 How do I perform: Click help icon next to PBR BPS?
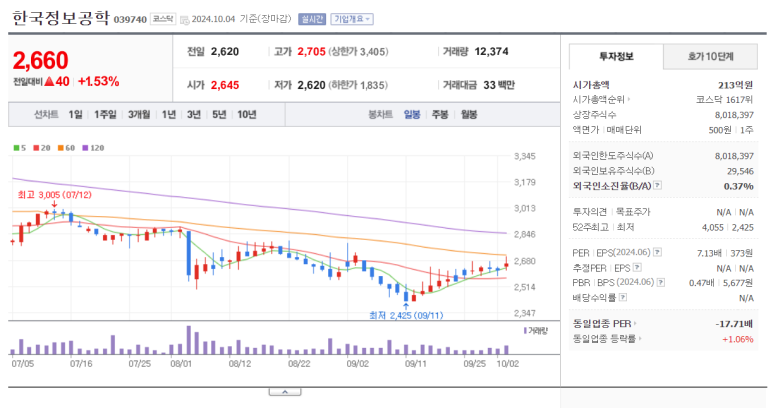[x=661, y=282]
